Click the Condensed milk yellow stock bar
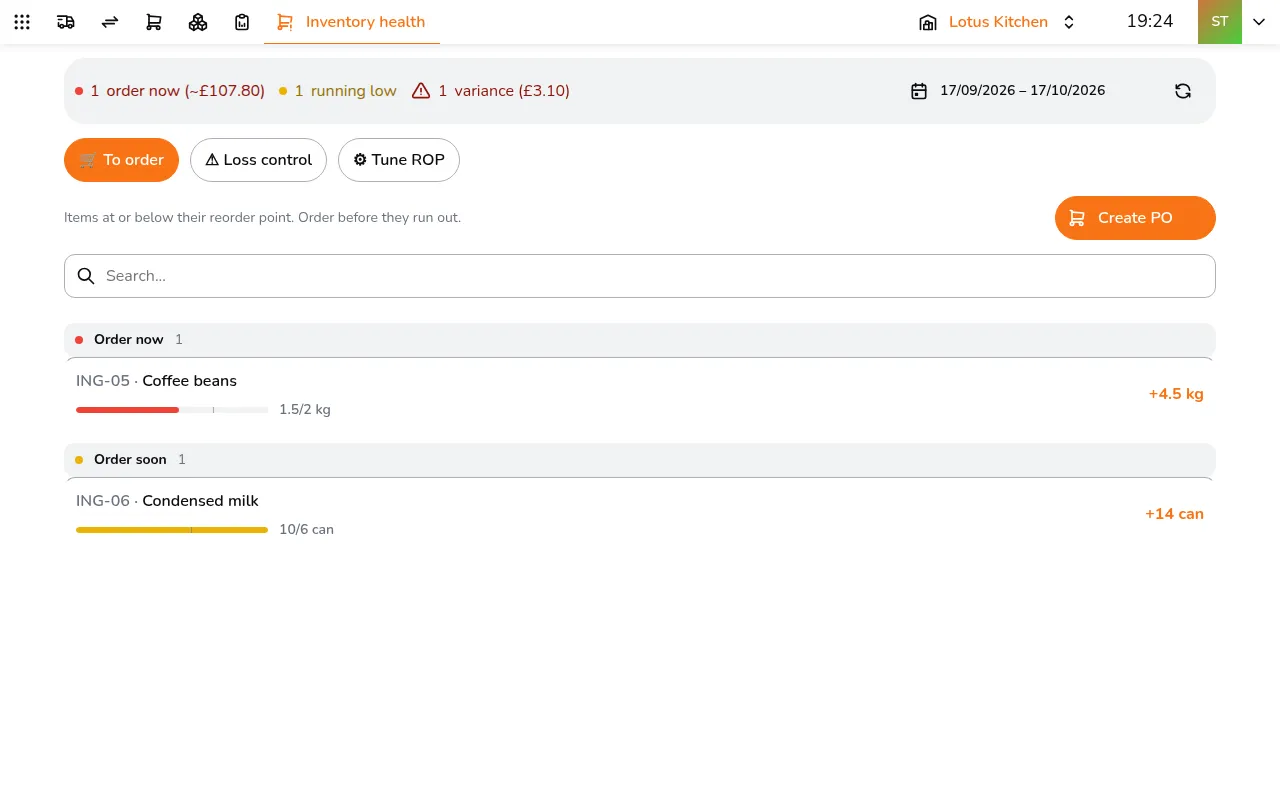This screenshot has height=800, width=1280. coord(172,530)
